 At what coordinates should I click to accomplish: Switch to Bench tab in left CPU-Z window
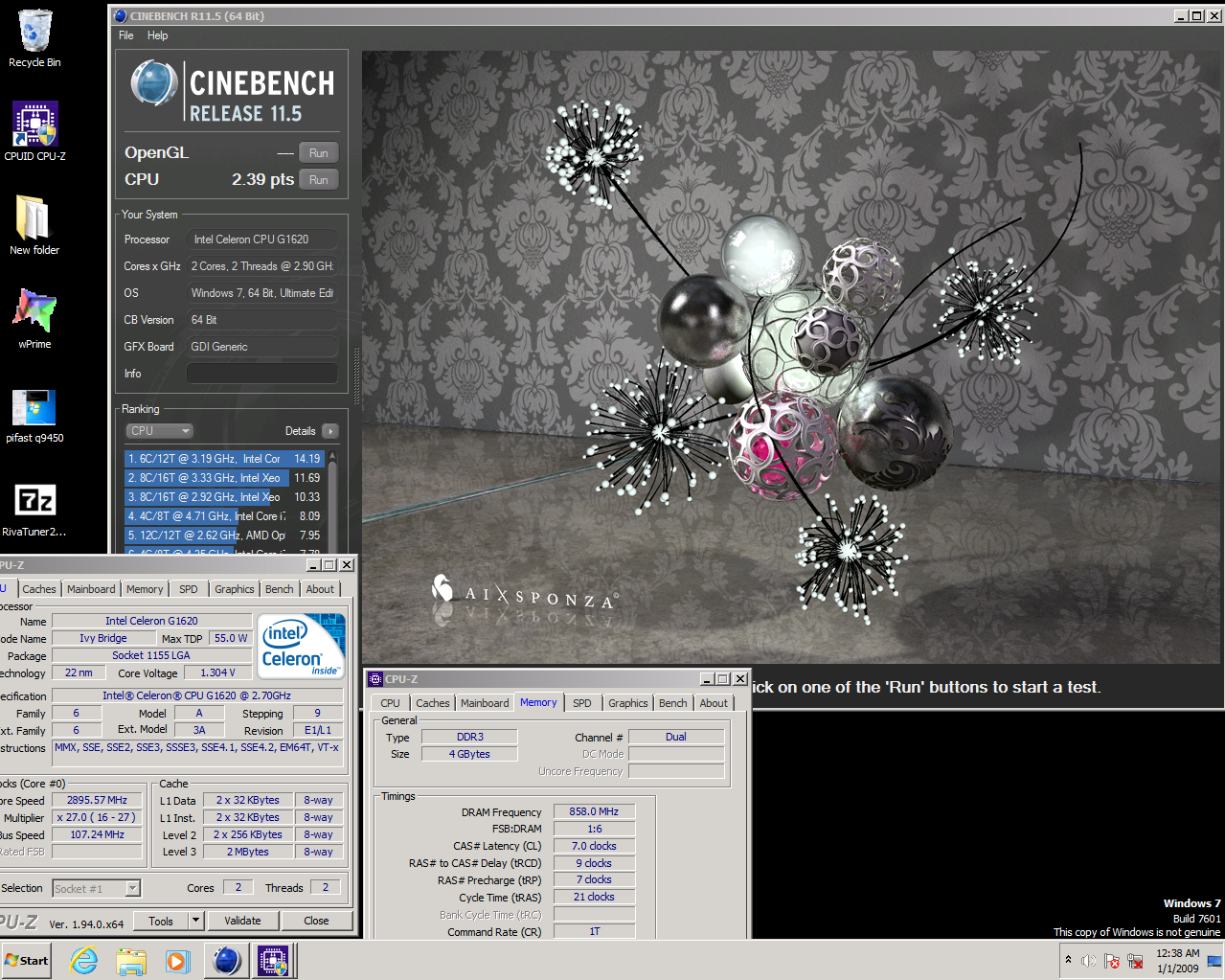click(280, 589)
